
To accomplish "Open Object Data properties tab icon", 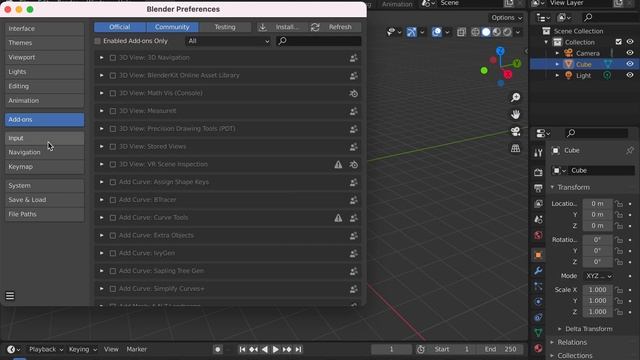I will click(538, 333).
